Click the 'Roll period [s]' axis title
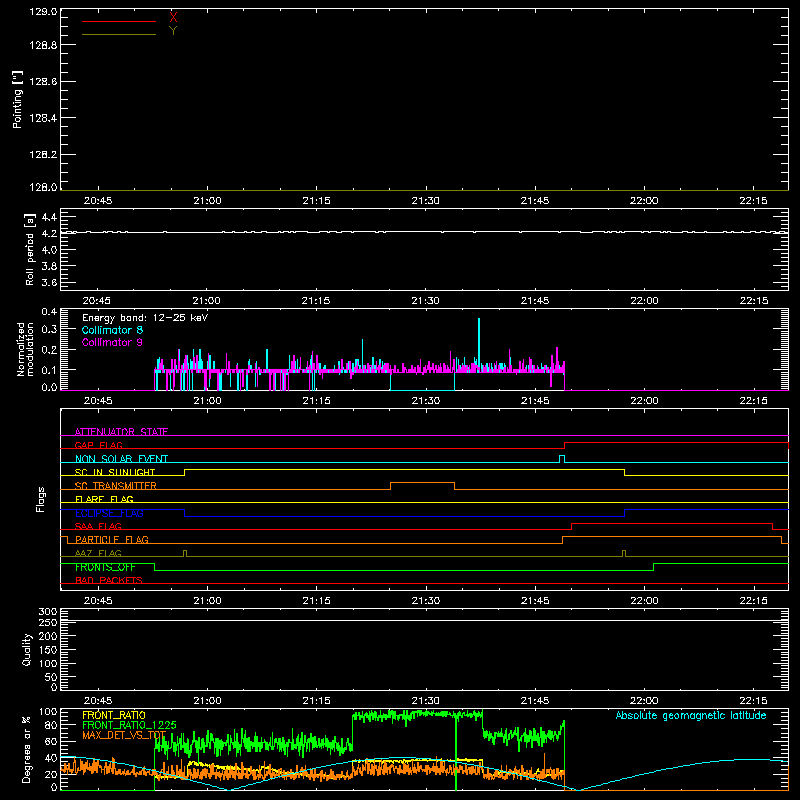This screenshot has height=800, width=800. point(29,249)
